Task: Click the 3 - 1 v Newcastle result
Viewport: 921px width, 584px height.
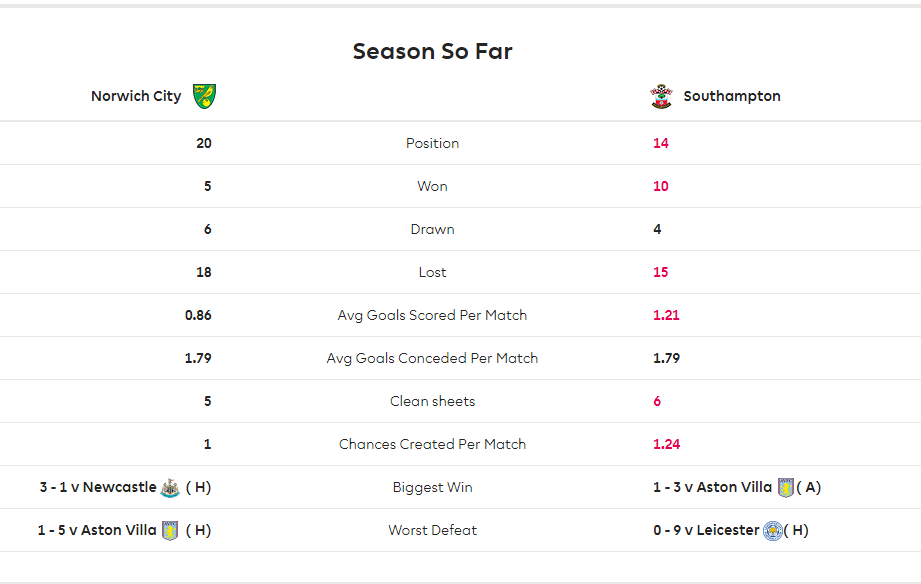Action: tap(98, 487)
